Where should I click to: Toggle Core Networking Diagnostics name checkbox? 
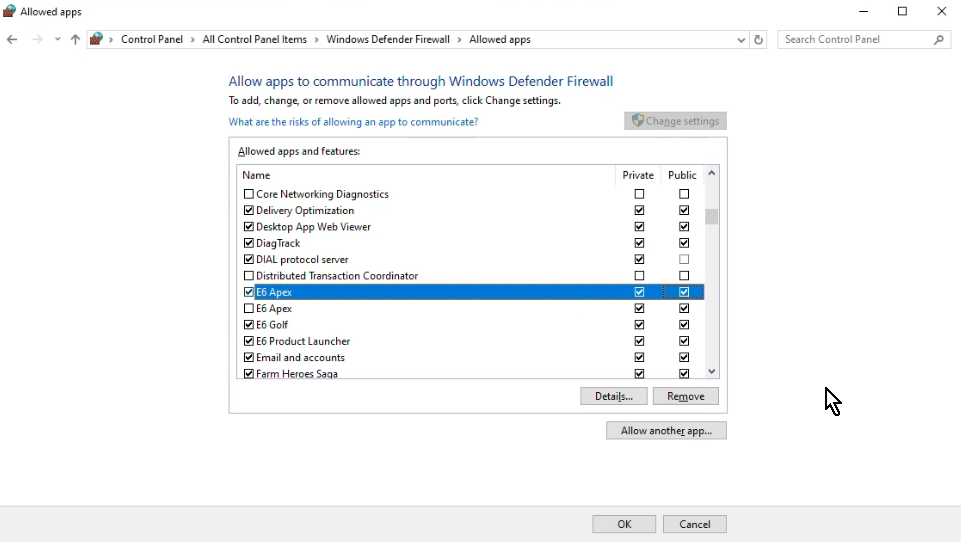click(249, 194)
